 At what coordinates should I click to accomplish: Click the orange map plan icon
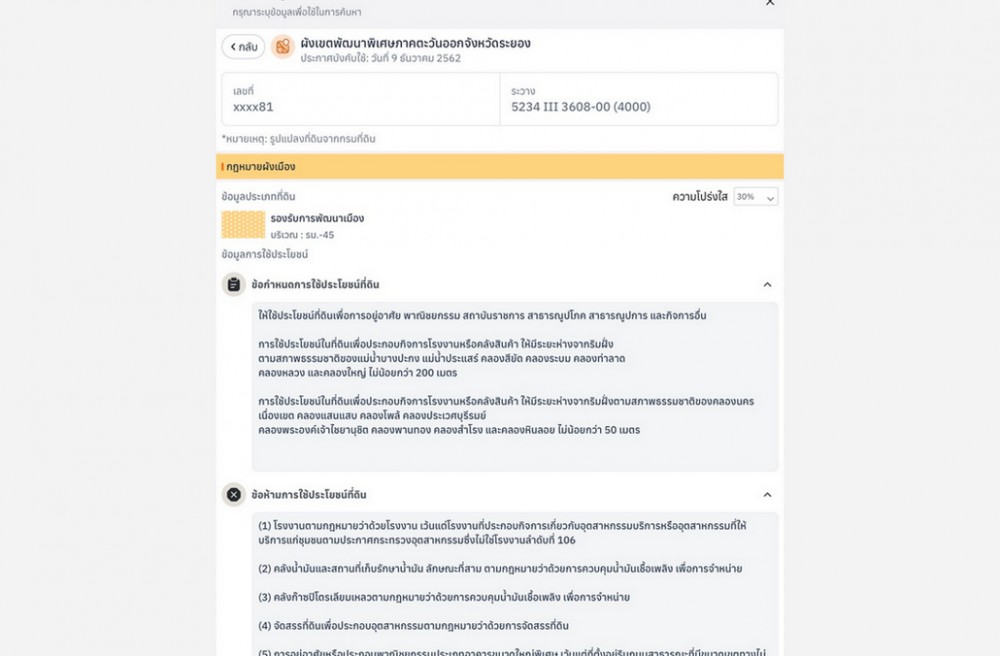point(283,47)
